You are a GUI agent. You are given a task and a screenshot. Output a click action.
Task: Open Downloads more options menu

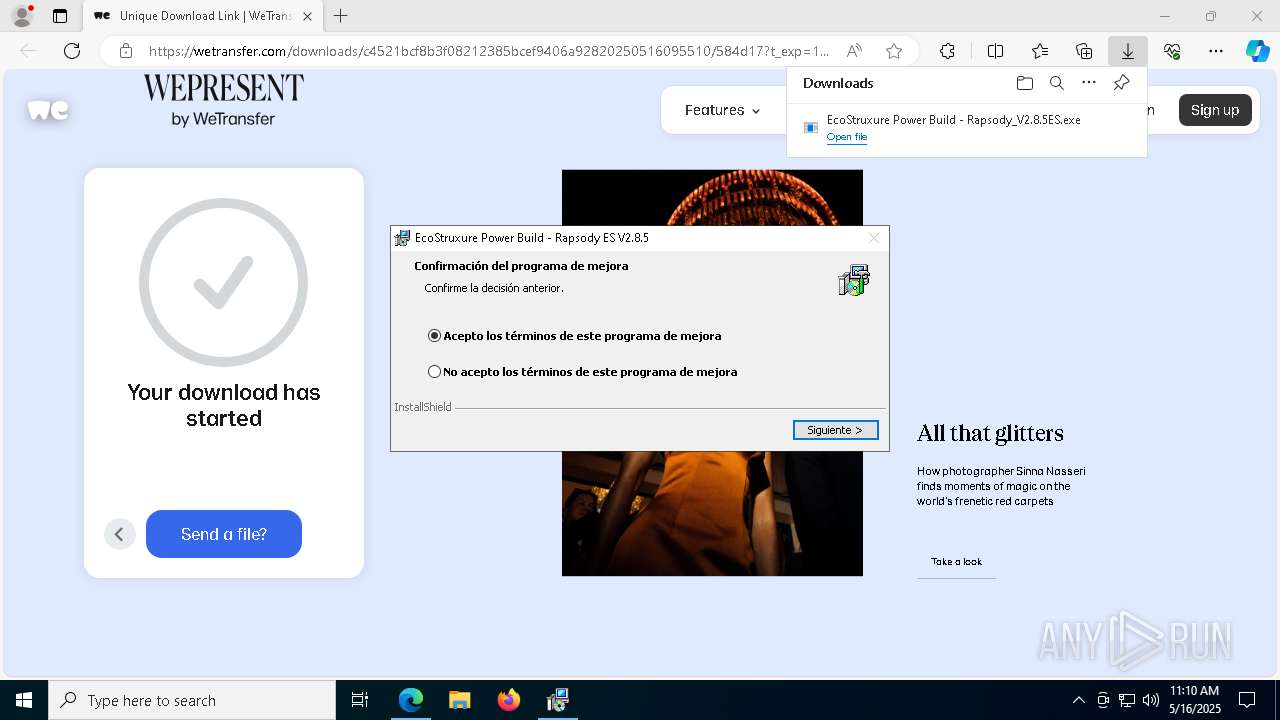click(1089, 83)
